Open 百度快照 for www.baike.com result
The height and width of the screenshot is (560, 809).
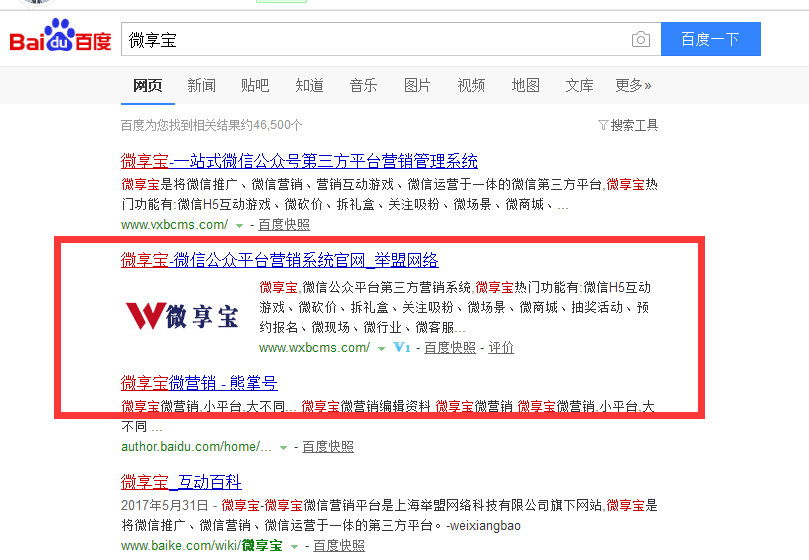[339, 546]
